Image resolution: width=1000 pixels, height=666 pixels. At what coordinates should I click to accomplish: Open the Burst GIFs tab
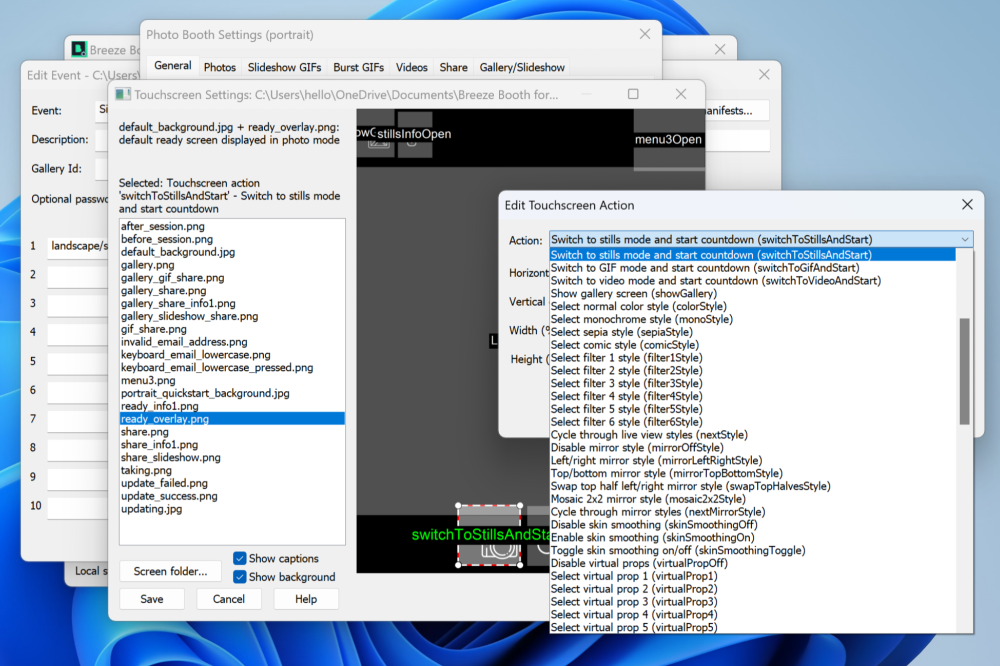point(358,67)
